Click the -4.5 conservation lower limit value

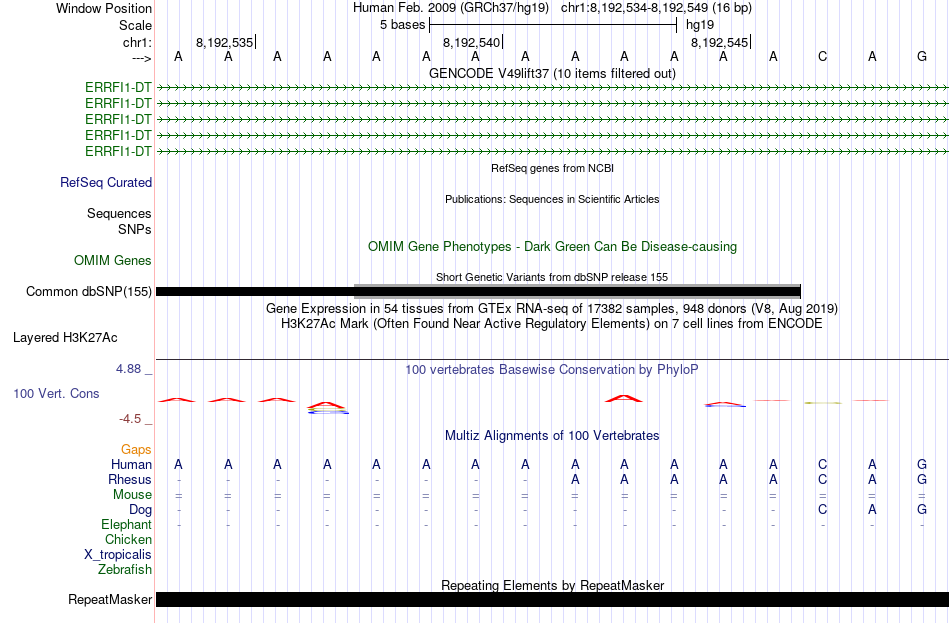130,419
